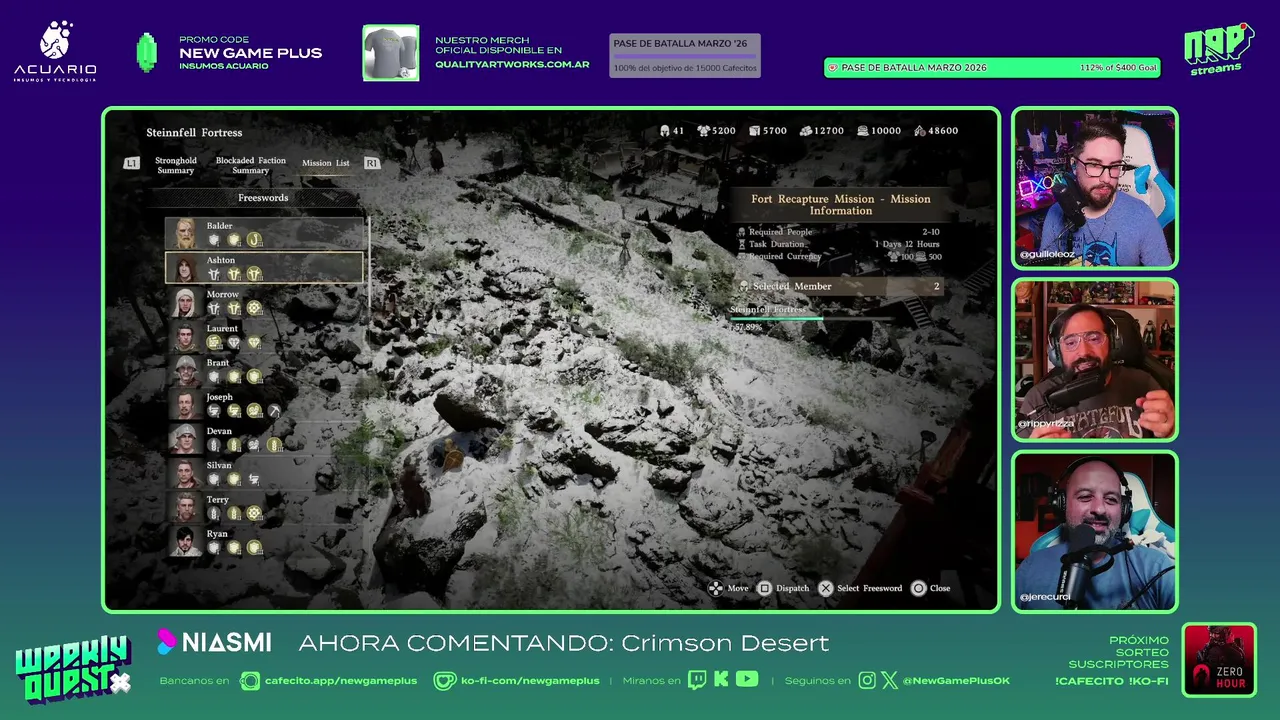Click the Select Freesword cross-button prompt

860,588
